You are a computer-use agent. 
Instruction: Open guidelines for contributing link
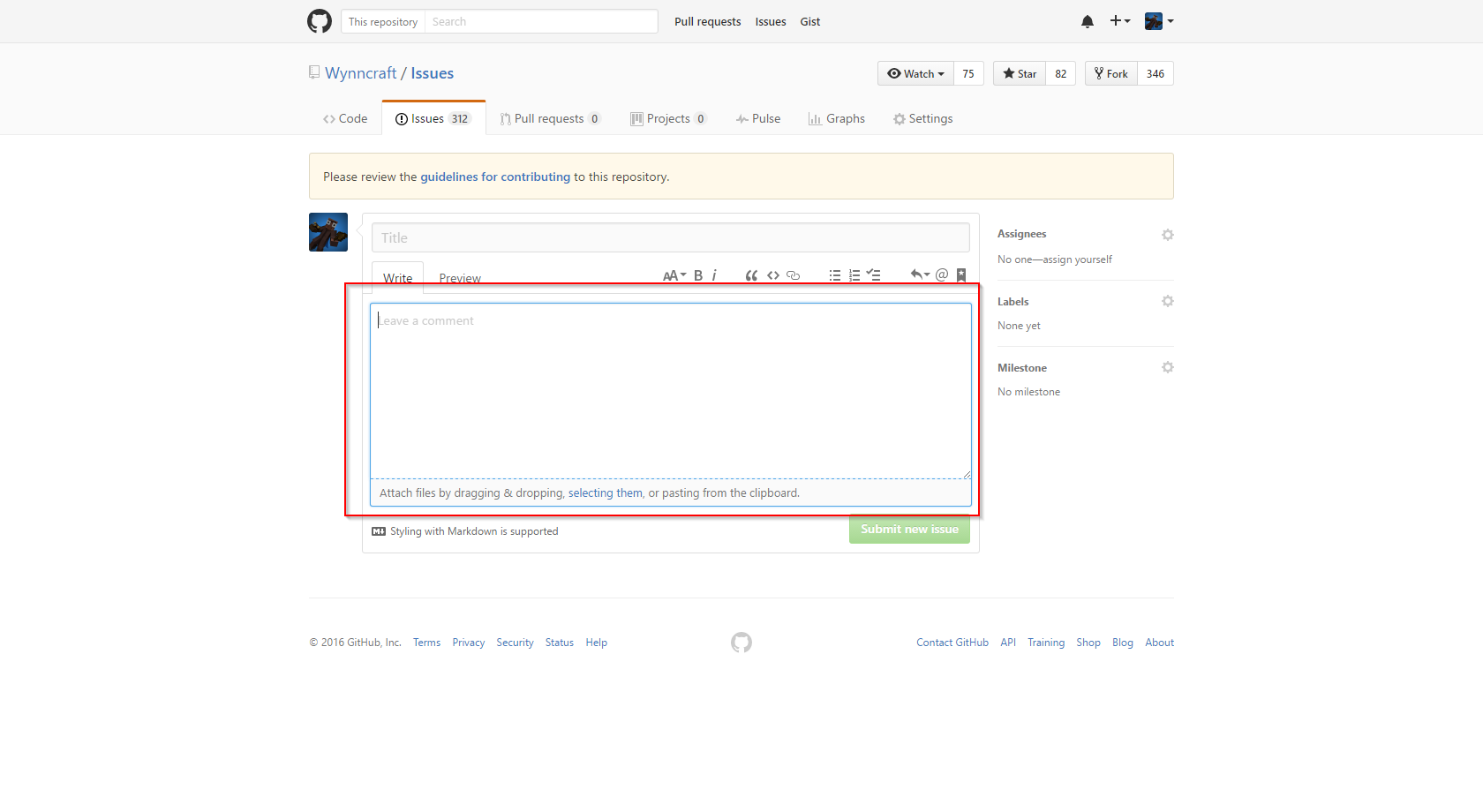coord(495,177)
